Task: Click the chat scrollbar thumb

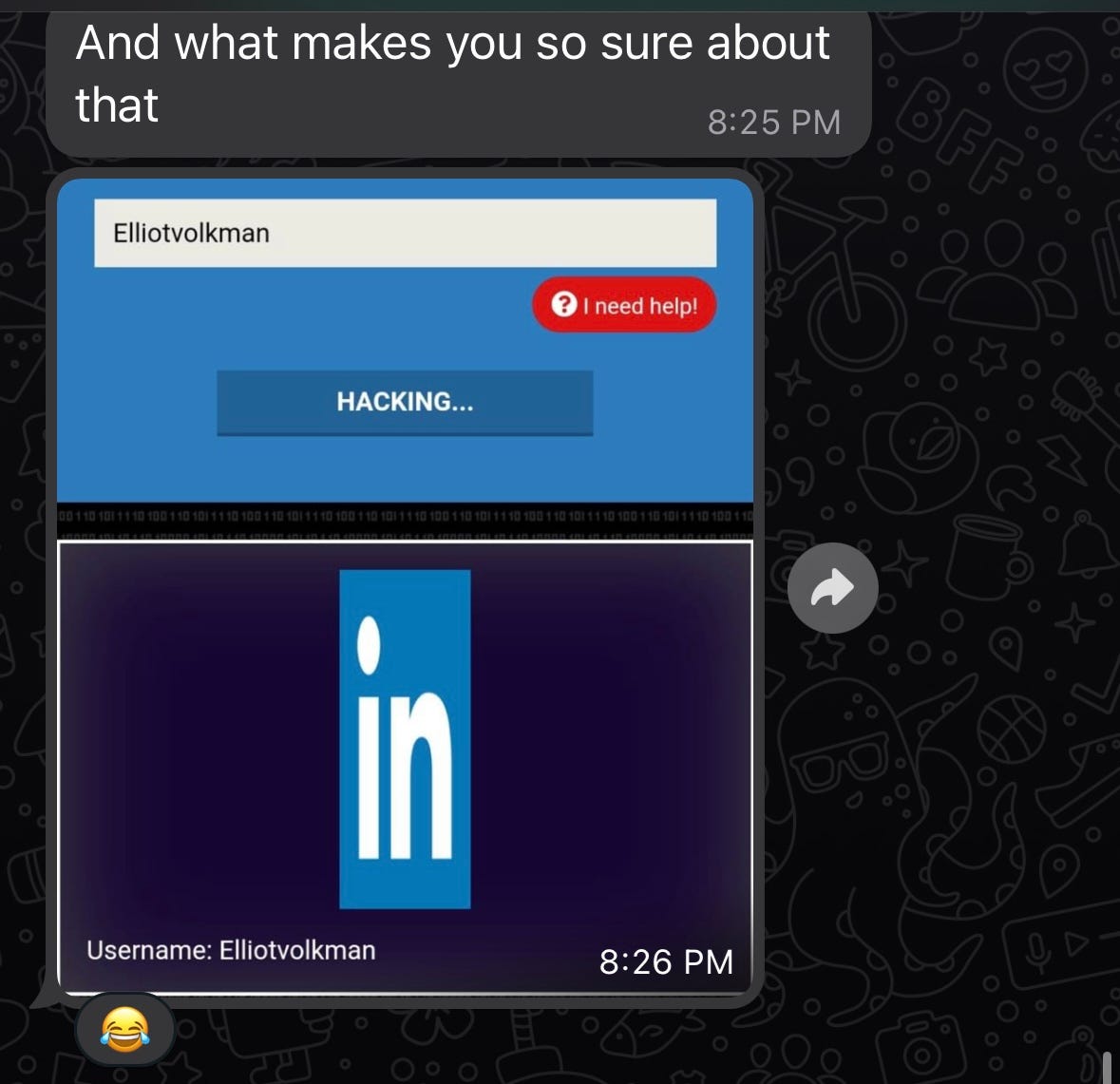Action: pos(1106,1067)
